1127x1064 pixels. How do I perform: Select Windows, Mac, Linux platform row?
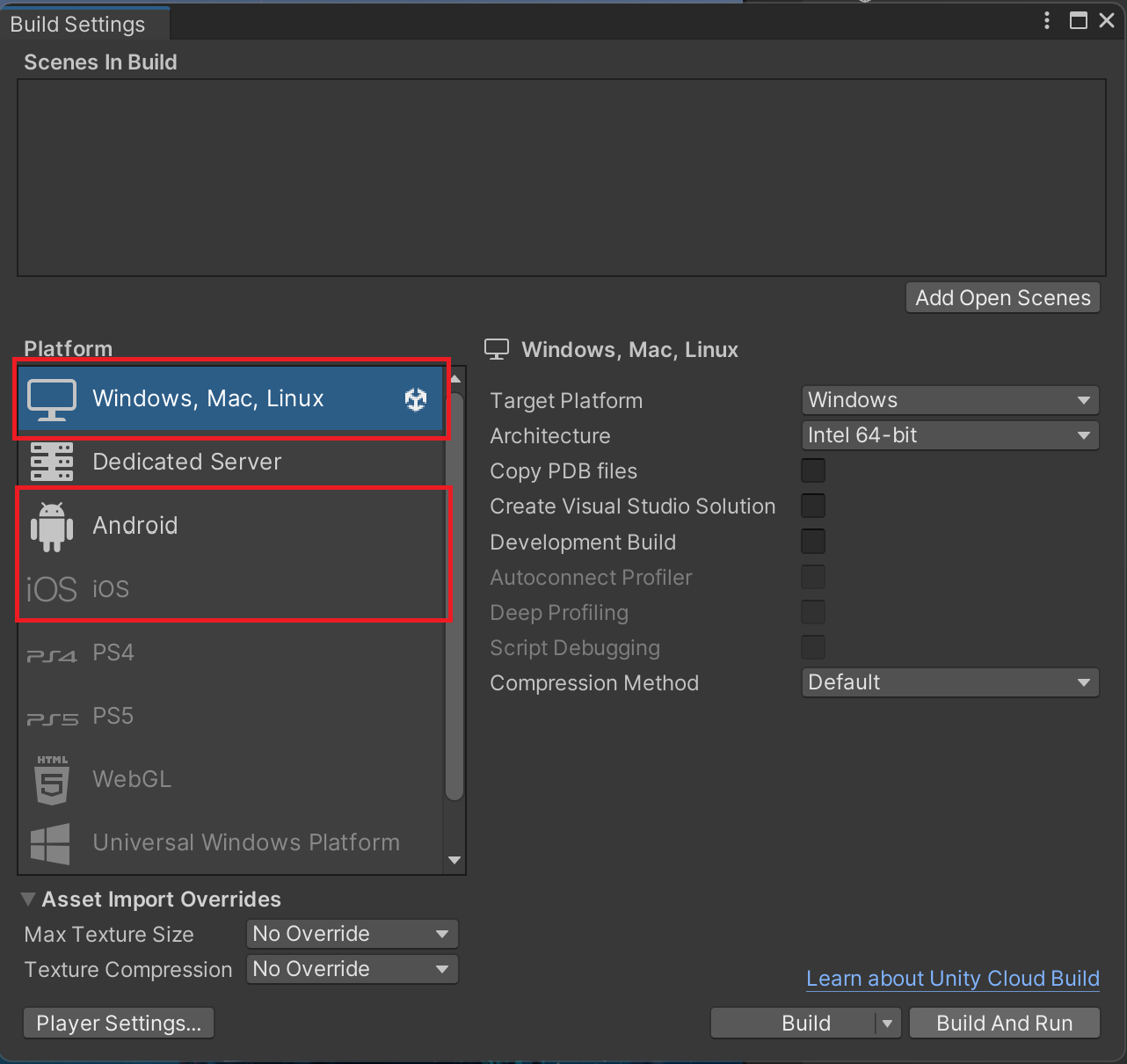point(231,398)
